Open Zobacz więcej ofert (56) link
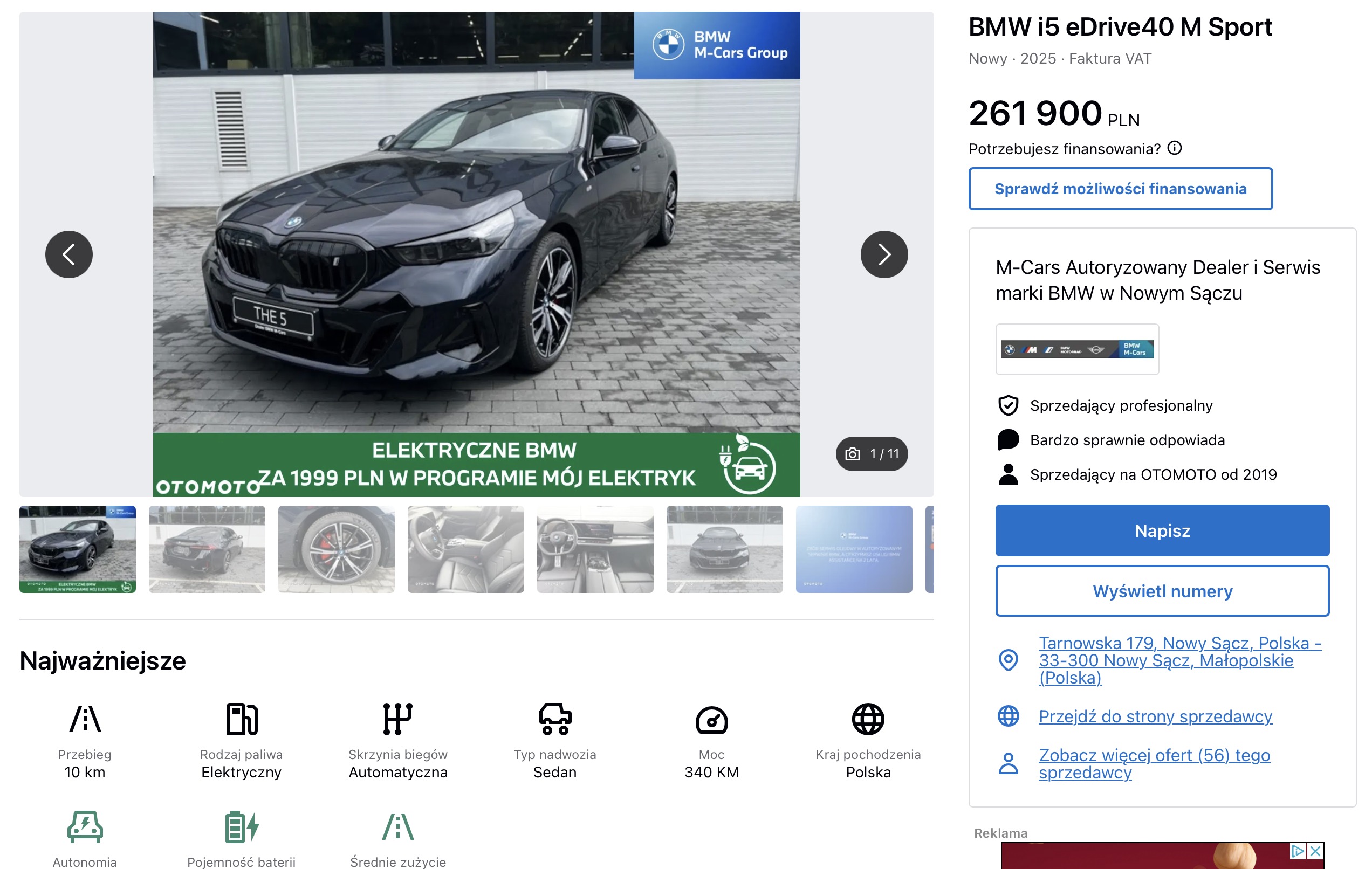Image resolution: width=1372 pixels, height=869 pixels. click(1154, 764)
